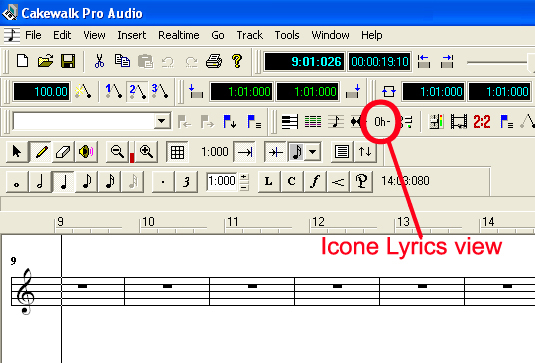Click the Zoom in magnifier
Screen dimensions: 535x363
(x=147, y=151)
